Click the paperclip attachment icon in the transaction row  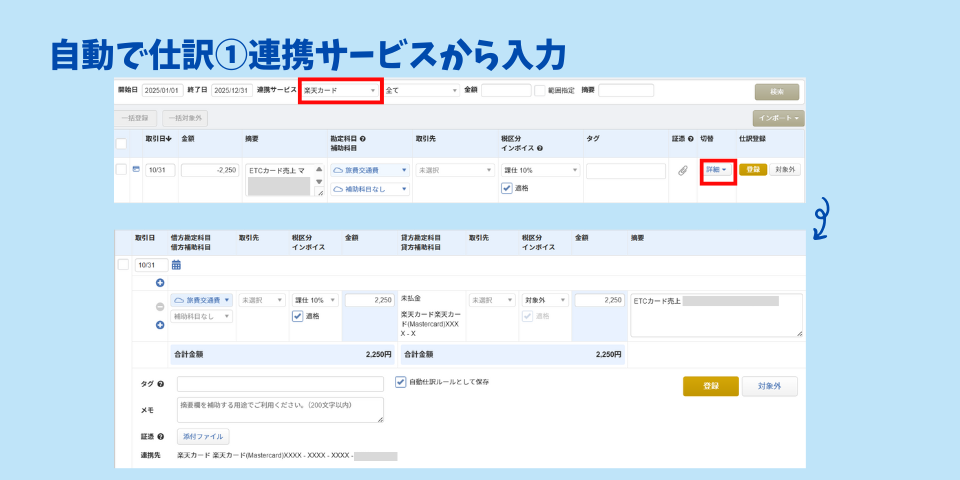pos(683,170)
